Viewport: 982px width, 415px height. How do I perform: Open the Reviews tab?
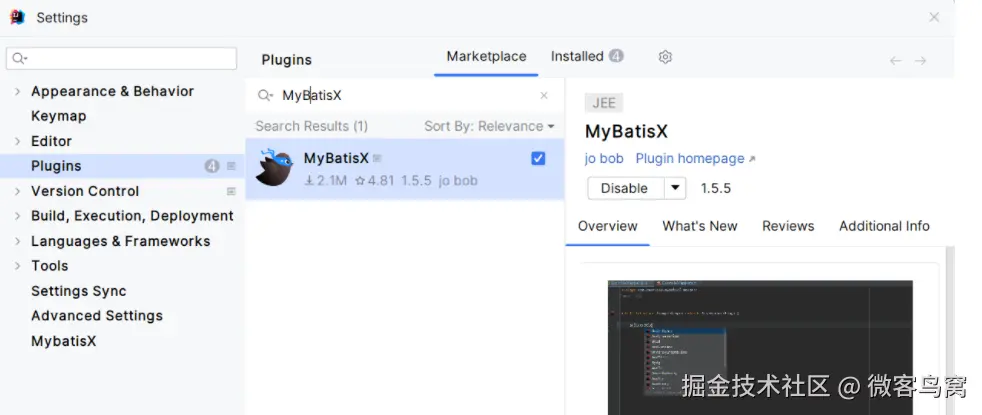788,226
